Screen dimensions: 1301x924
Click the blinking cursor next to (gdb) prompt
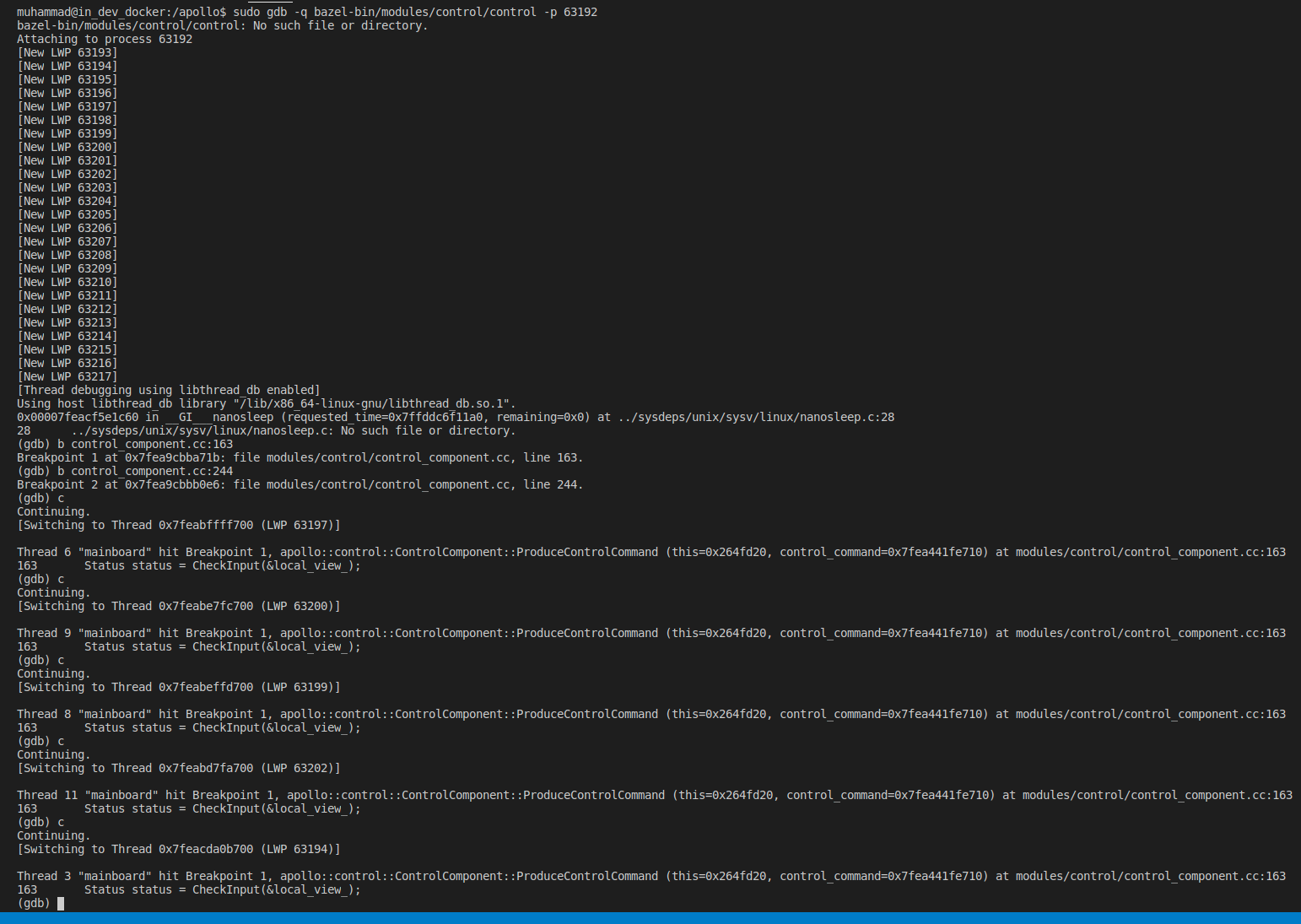(60, 903)
